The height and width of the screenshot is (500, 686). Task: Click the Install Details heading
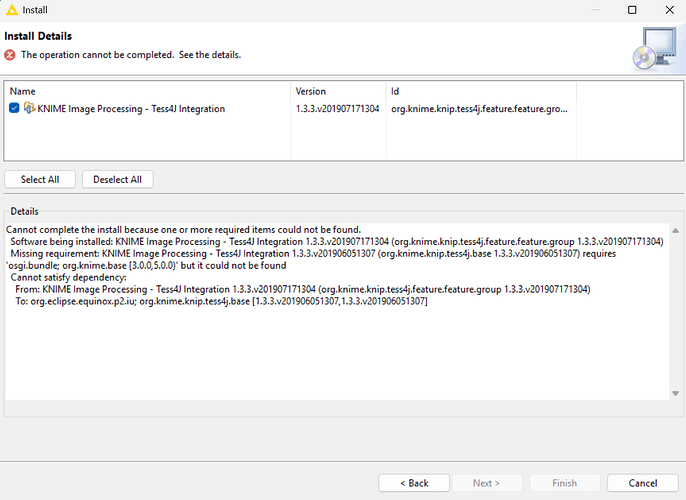(38, 36)
